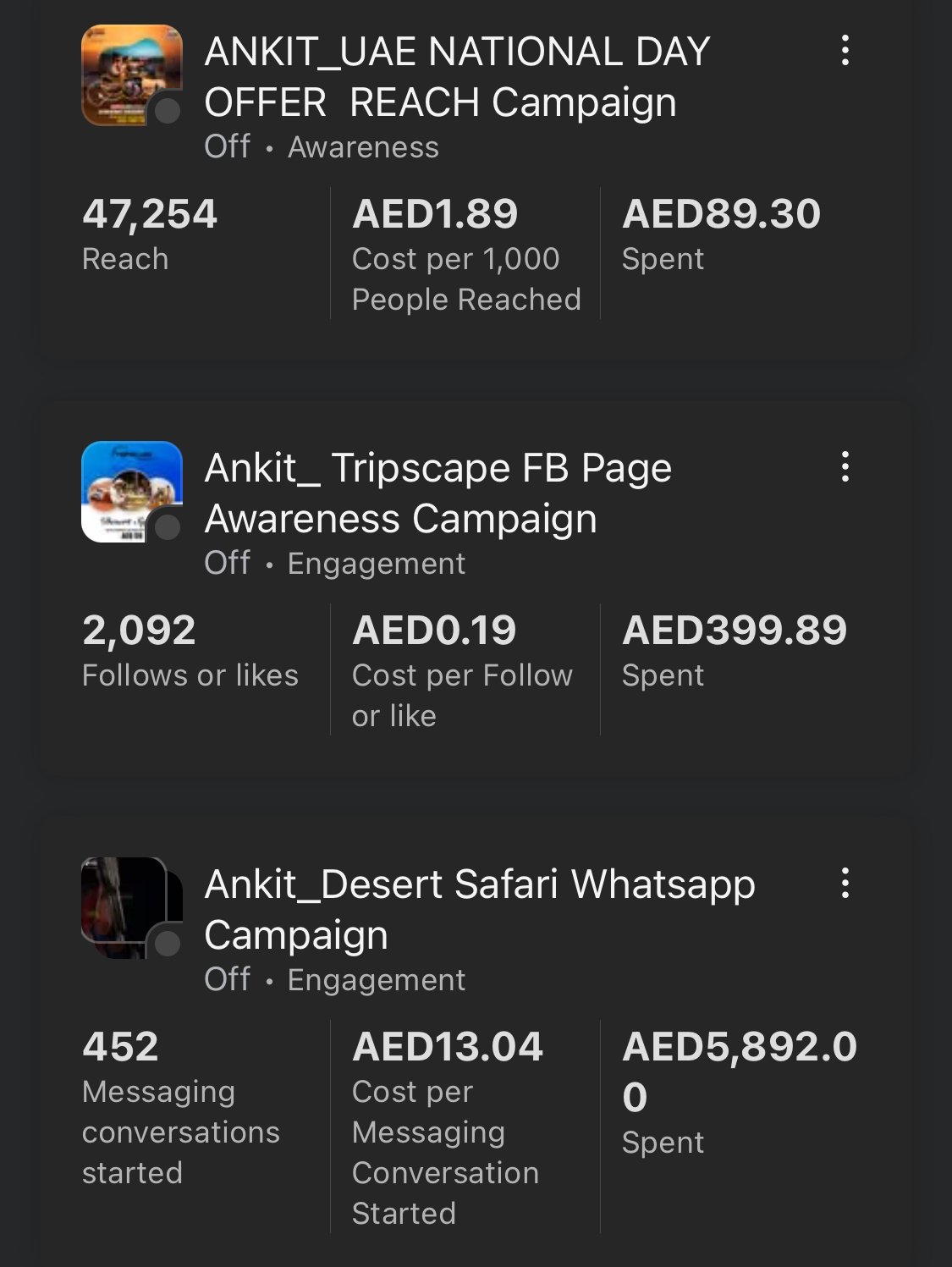Open more options for Desert Safari Whatsapp campaign
952x1267 pixels.
pyautogui.click(x=845, y=884)
